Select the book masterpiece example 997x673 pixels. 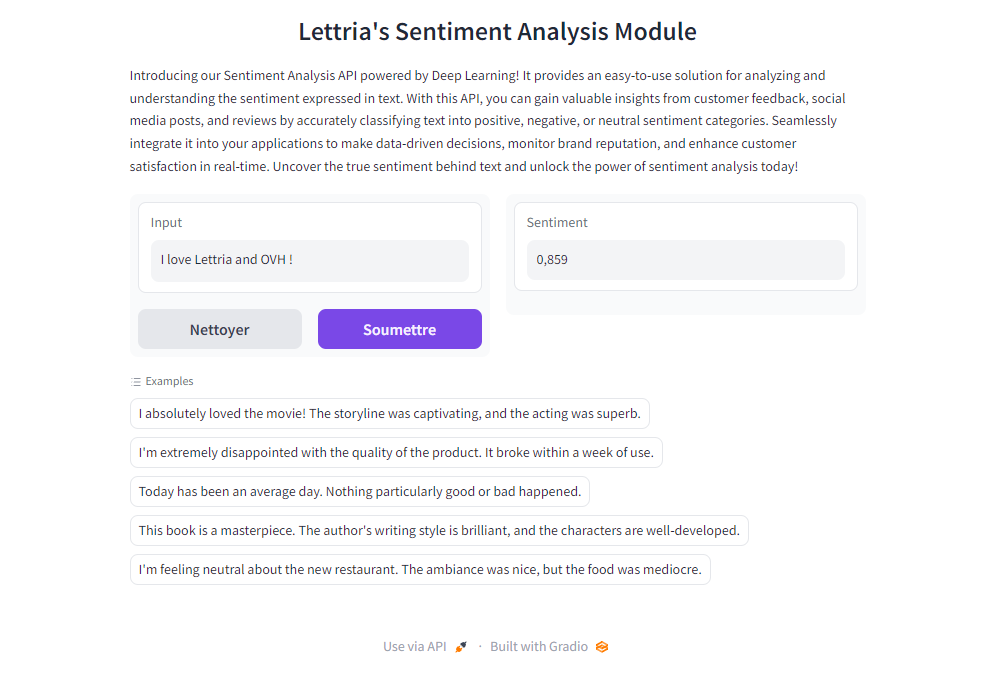(x=438, y=530)
